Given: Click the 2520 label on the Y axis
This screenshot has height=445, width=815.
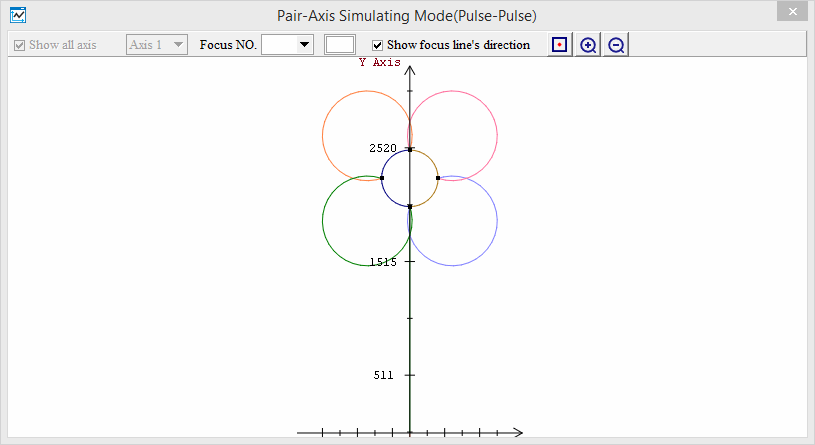Looking at the screenshot, I should coord(383,148).
